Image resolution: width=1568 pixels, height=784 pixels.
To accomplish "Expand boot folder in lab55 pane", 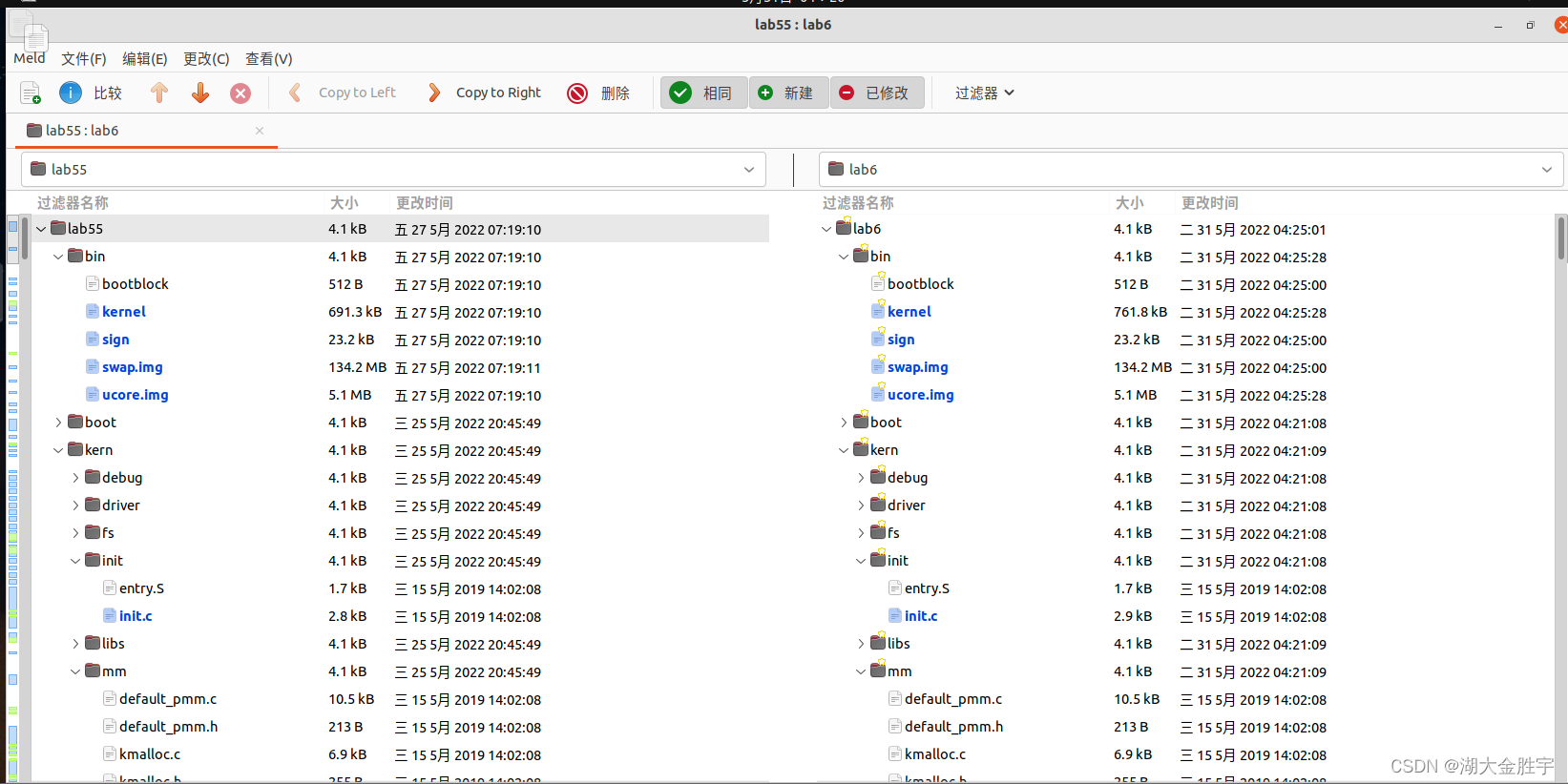I will [x=58, y=423].
